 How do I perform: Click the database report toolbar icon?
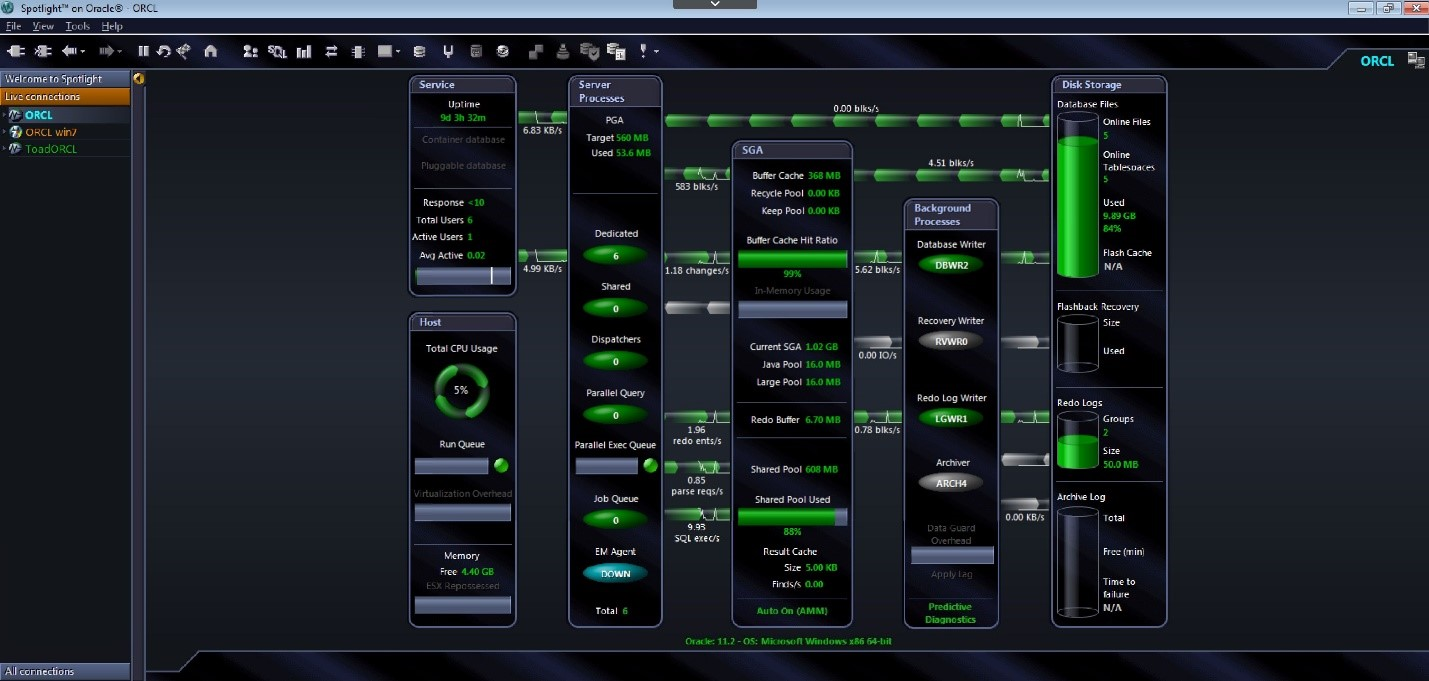click(616, 50)
